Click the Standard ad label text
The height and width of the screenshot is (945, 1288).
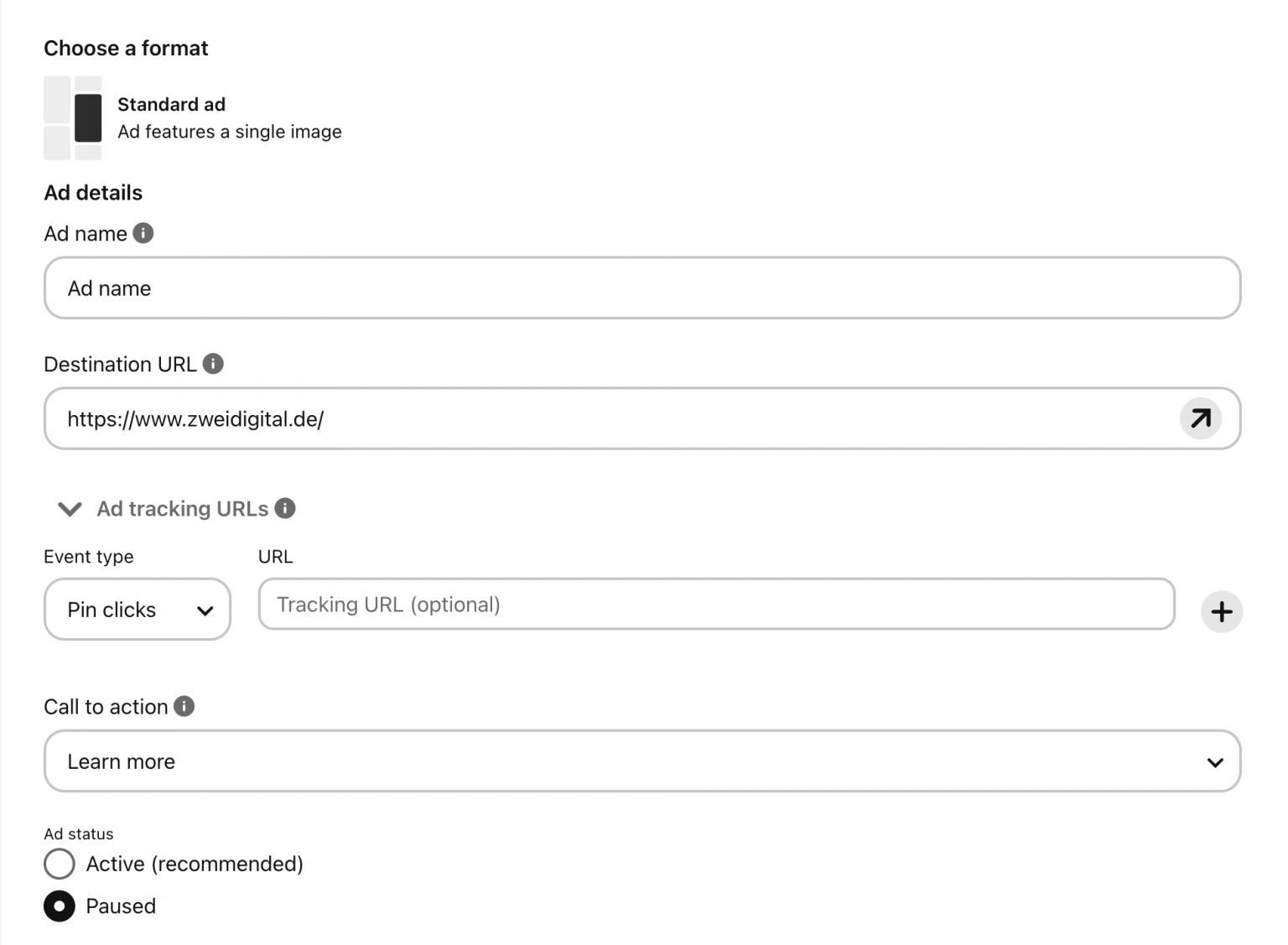[x=172, y=105]
